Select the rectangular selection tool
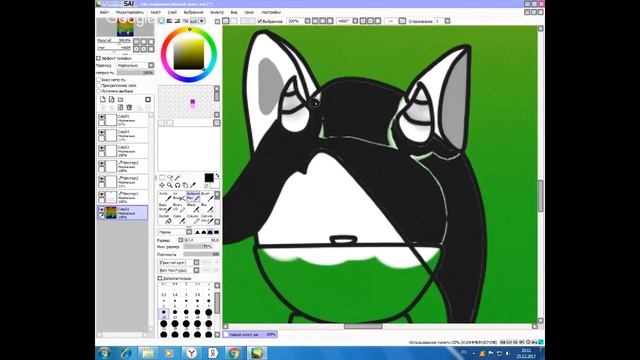The width and height of the screenshot is (640, 360). (x=162, y=178)
